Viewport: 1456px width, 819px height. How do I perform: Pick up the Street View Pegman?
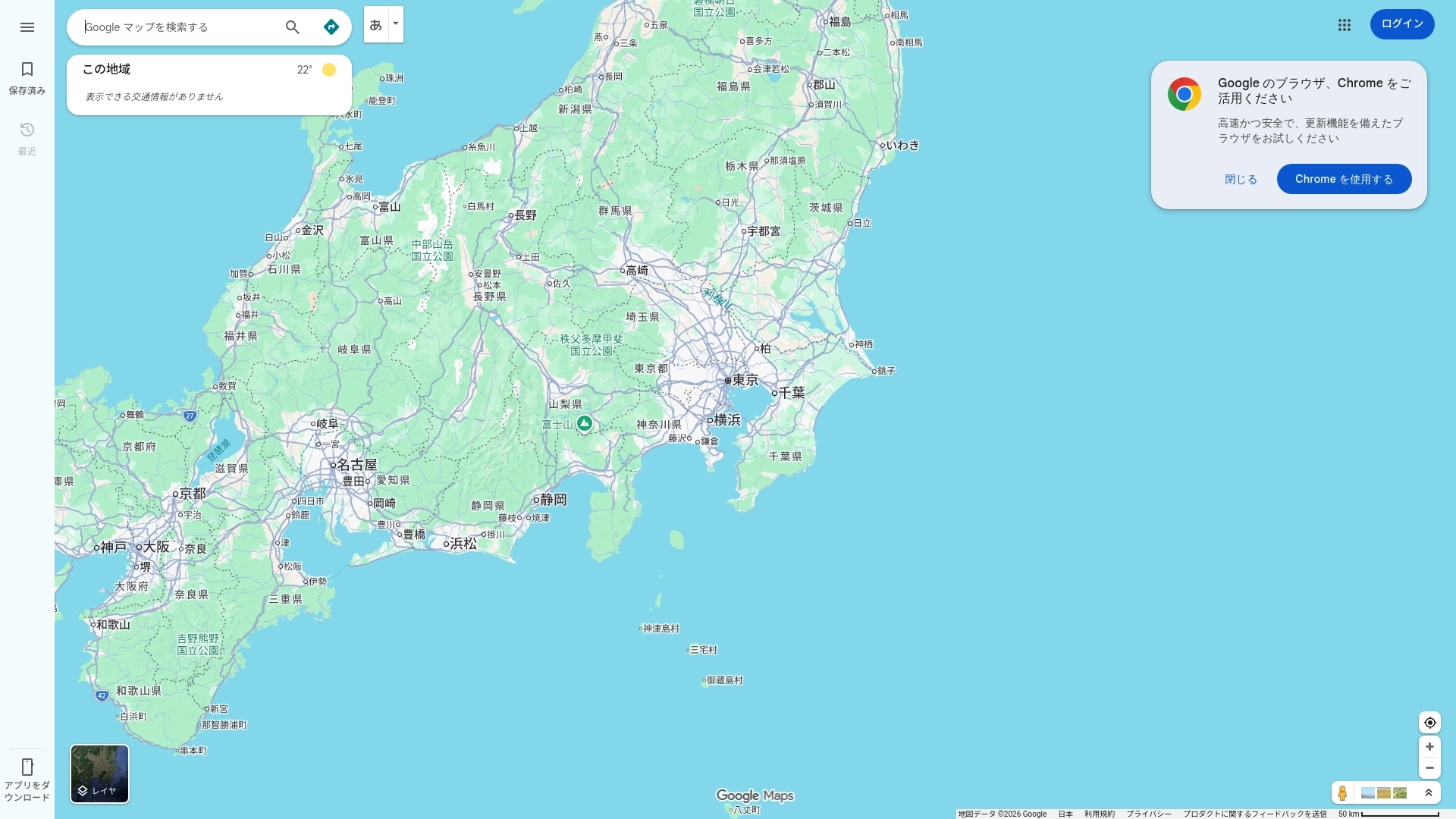tap(1342, 793)
